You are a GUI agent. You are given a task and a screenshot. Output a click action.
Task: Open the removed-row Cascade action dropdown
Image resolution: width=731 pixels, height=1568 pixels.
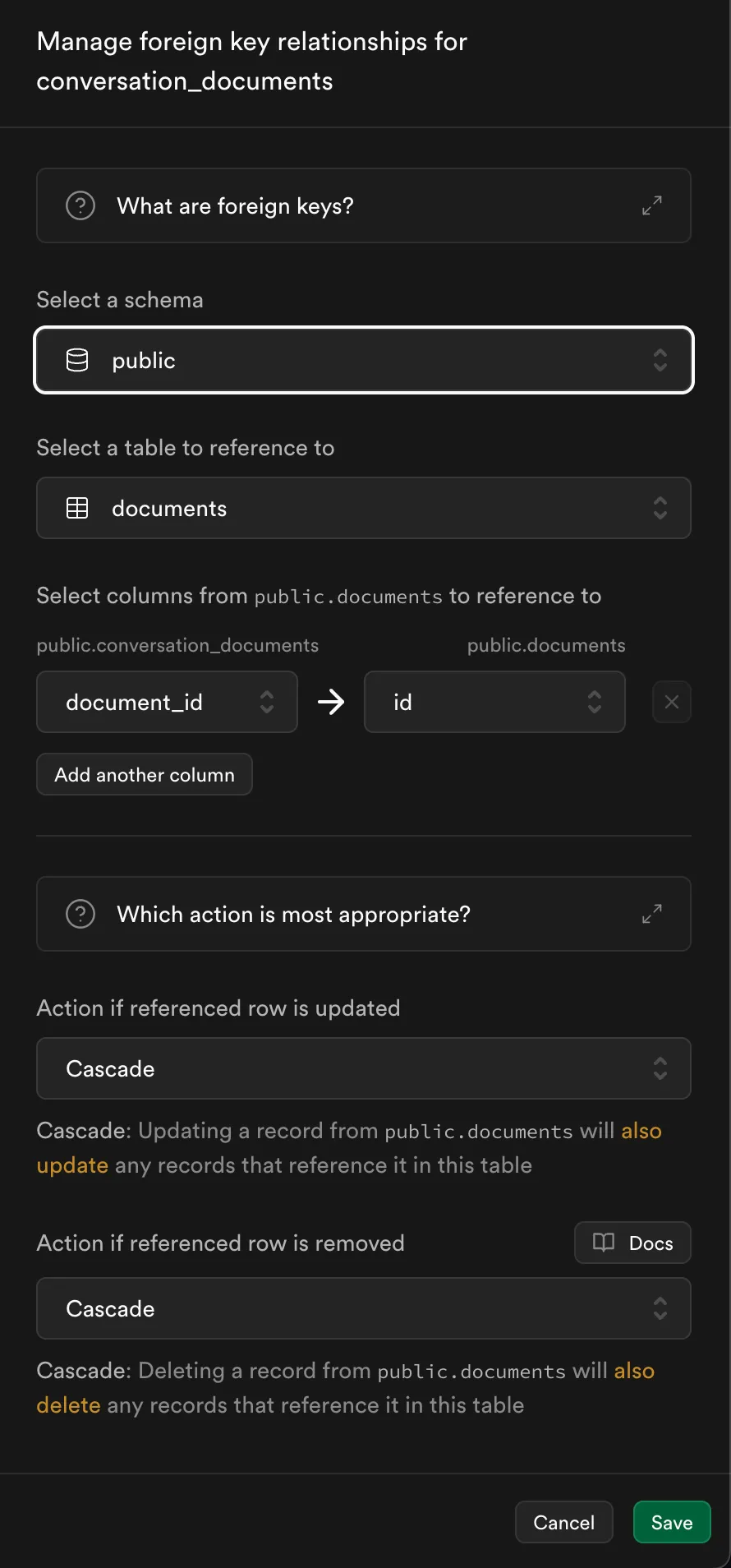[x=364, y=1308]
